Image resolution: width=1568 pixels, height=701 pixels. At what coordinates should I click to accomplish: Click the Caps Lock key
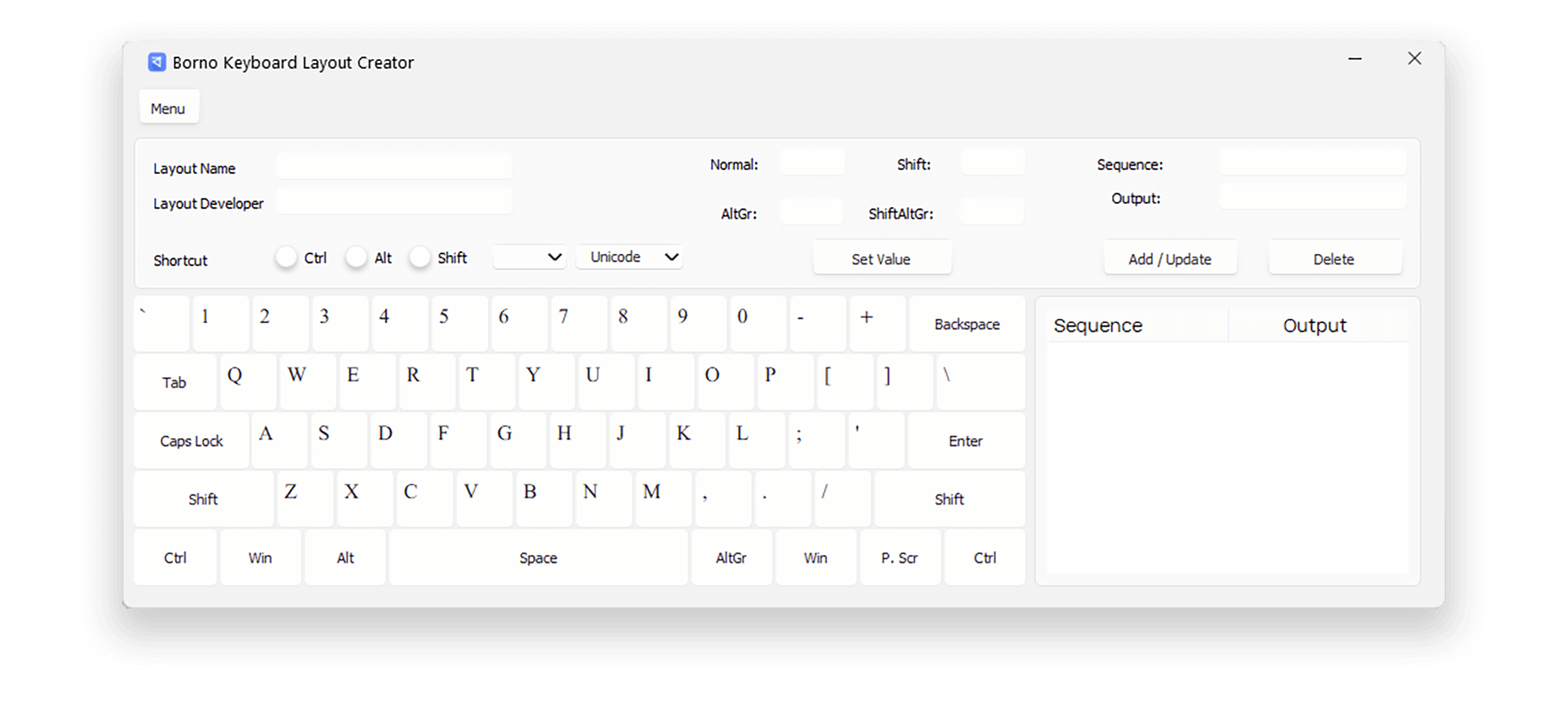191,441
